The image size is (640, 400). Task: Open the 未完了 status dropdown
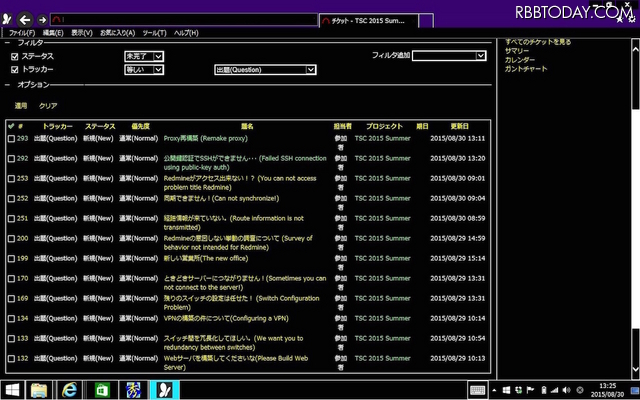pos(144,56)
